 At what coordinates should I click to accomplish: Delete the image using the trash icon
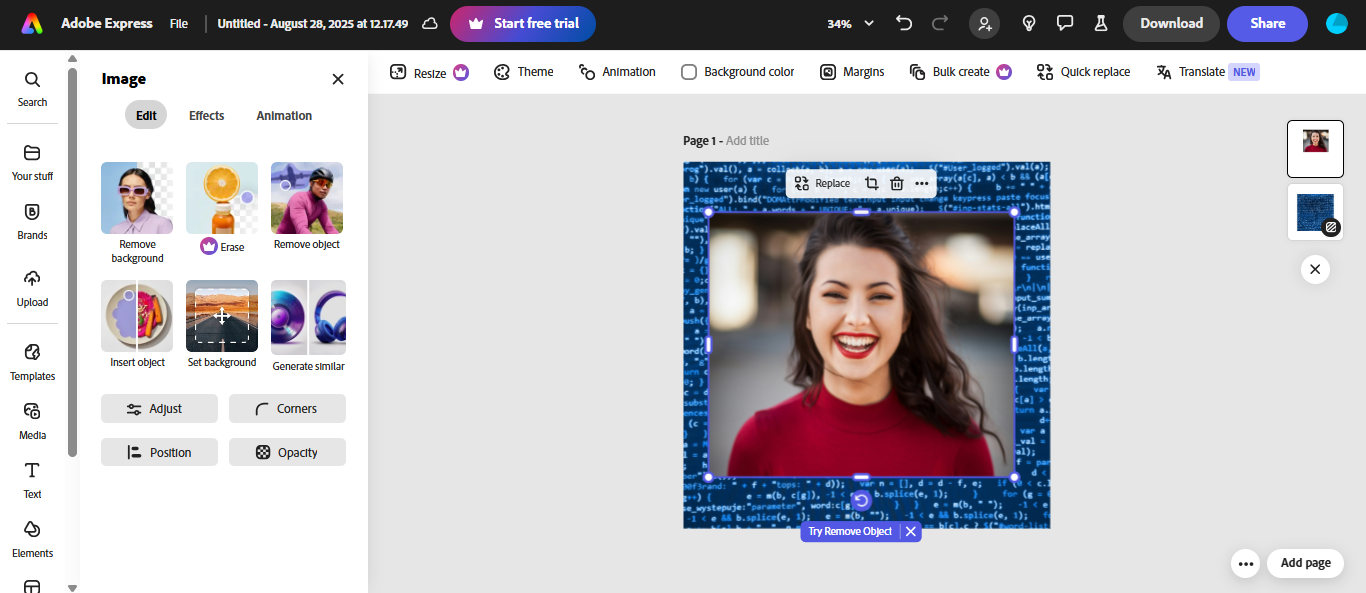pyautogui.click(x=896, y=183)
